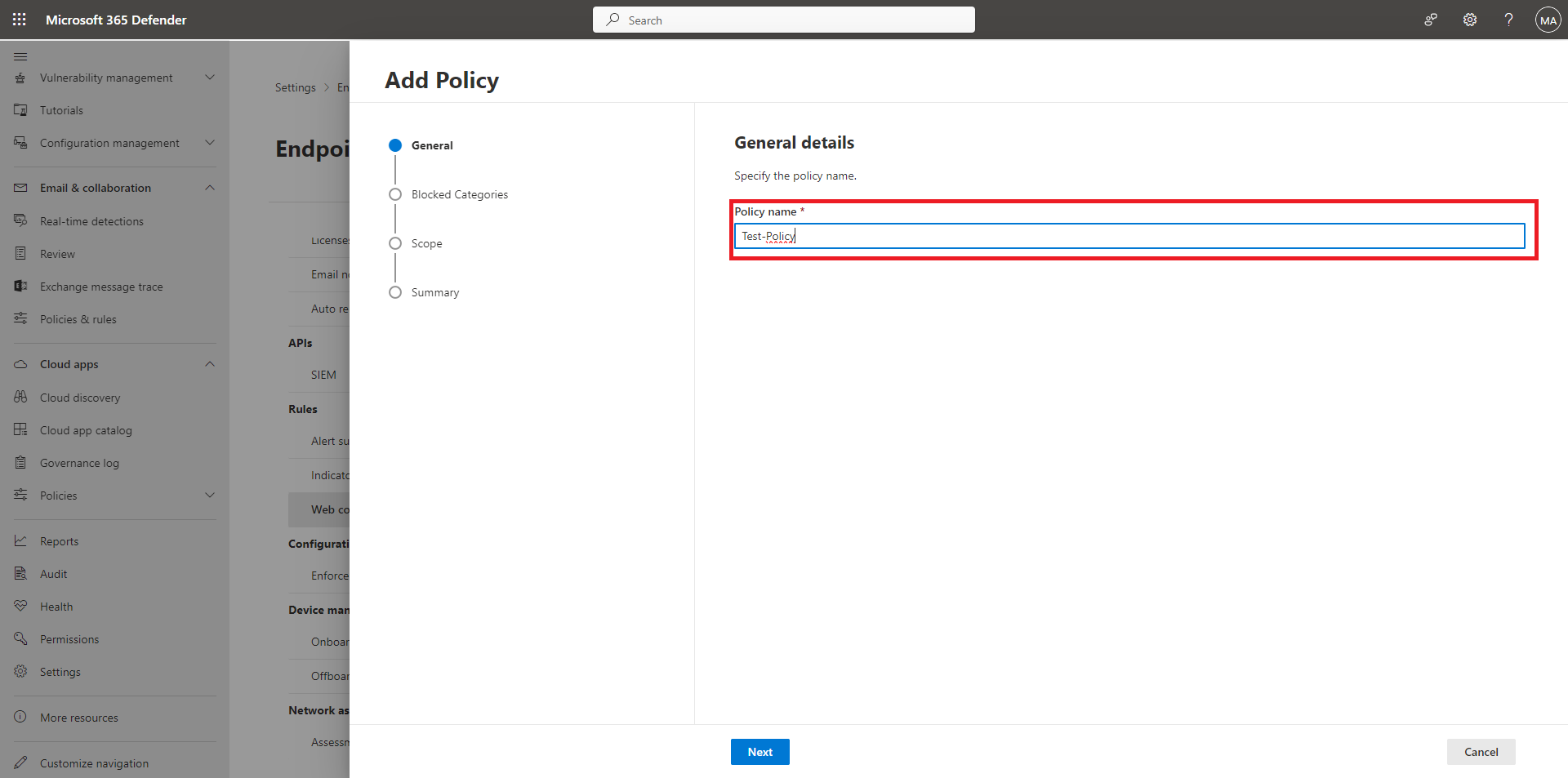
Task: Expand the Vulnerability management chevron
Action: pos(210,78)
